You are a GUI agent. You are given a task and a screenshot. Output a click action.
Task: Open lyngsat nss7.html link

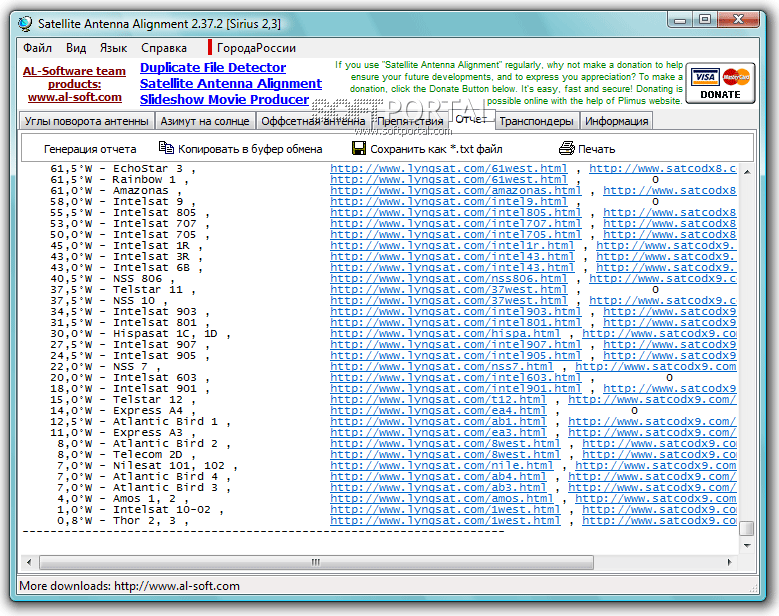(442, 366)
